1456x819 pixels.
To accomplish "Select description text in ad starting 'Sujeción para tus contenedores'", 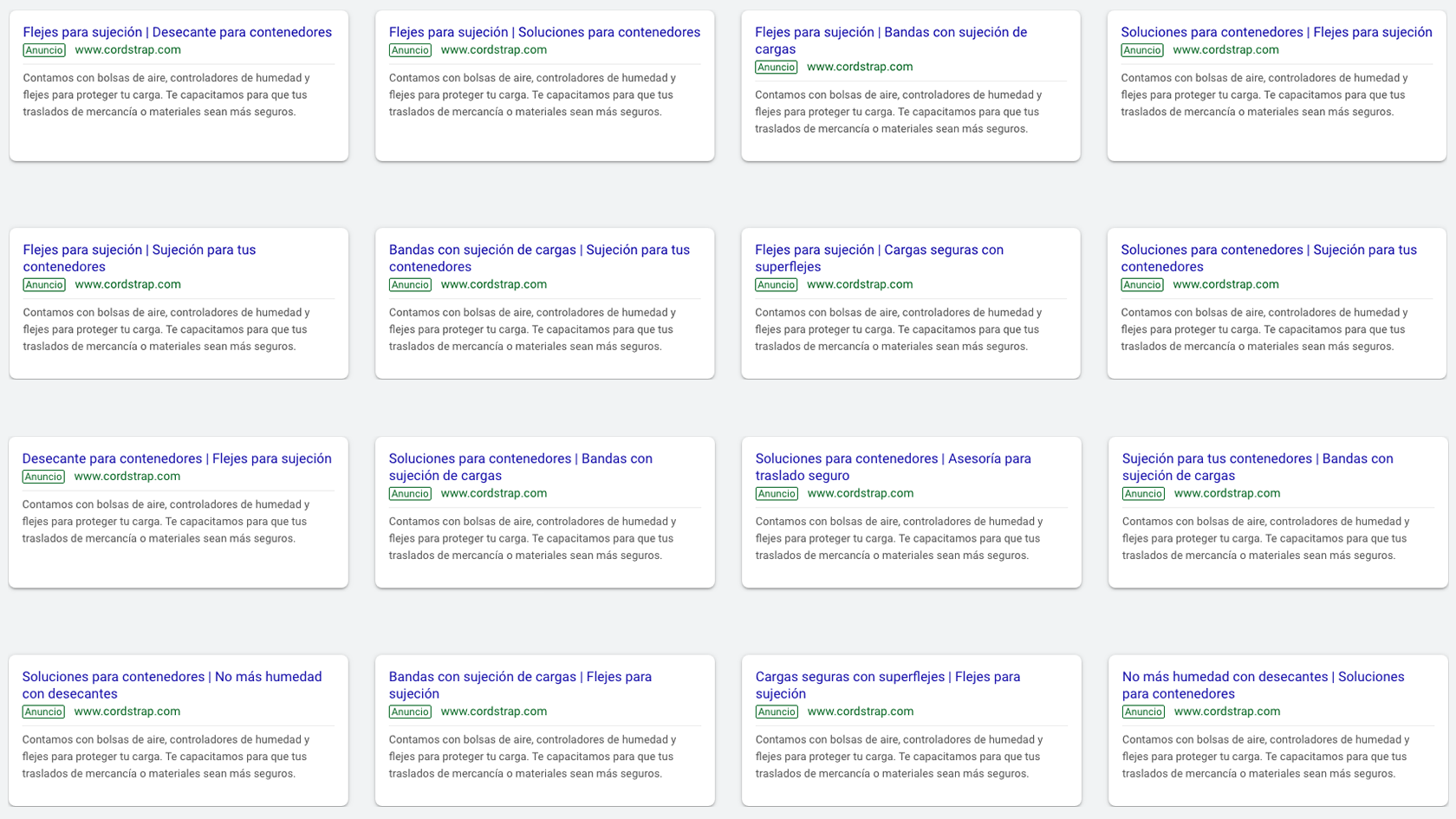I will [1265, 539].
